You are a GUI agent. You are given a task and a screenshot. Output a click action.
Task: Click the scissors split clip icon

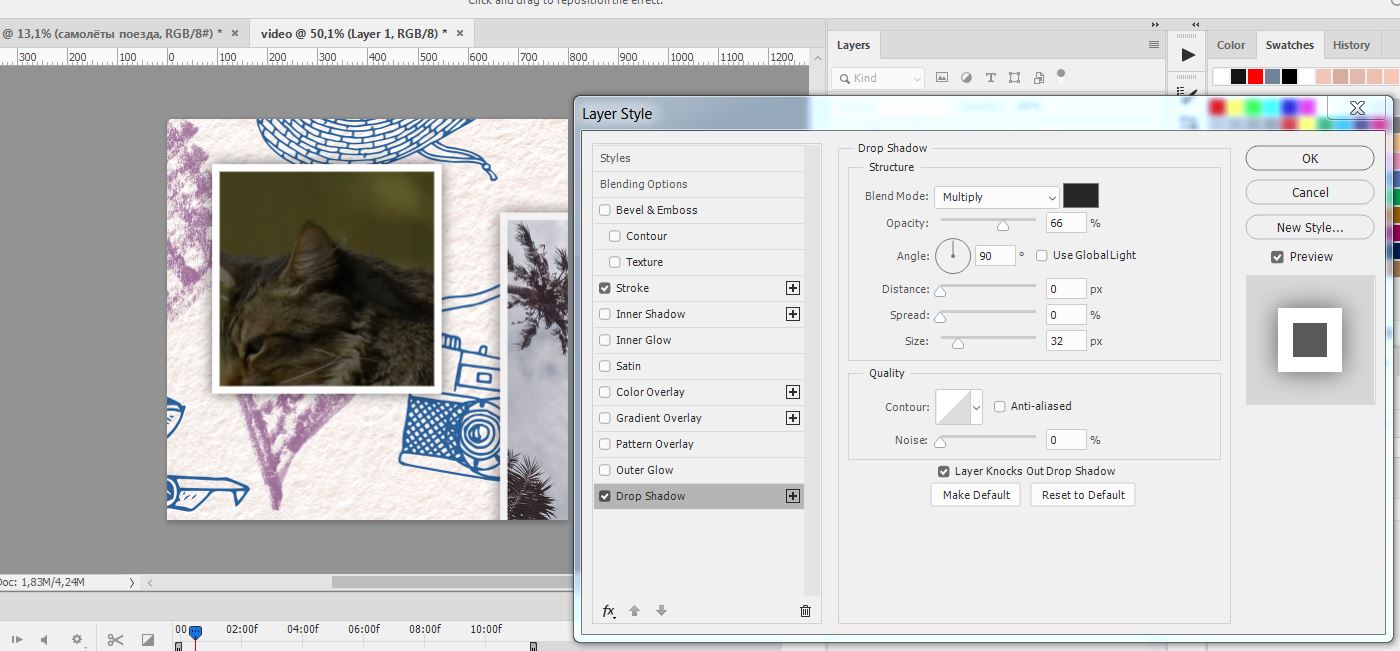pyautogui.click(x=115, y=640)
